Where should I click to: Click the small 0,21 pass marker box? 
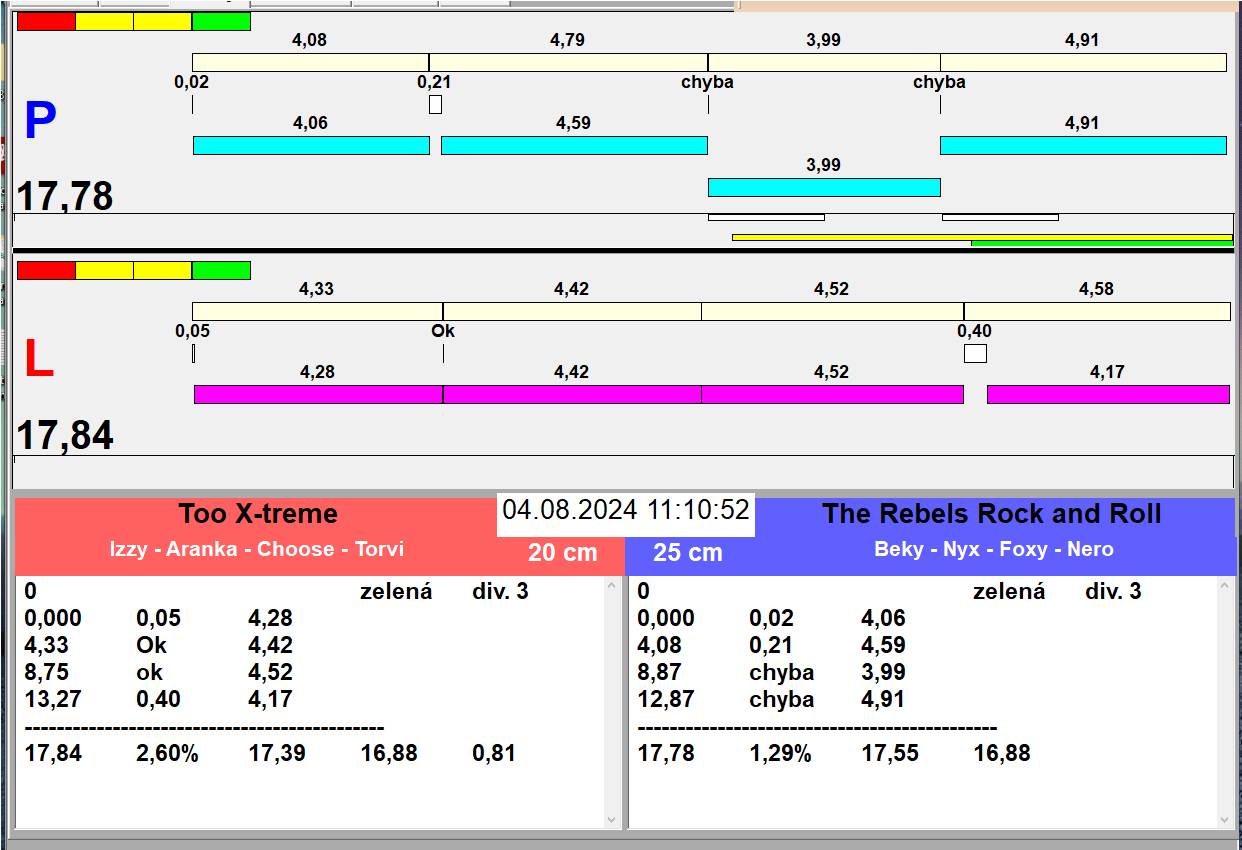coord(435,104)
